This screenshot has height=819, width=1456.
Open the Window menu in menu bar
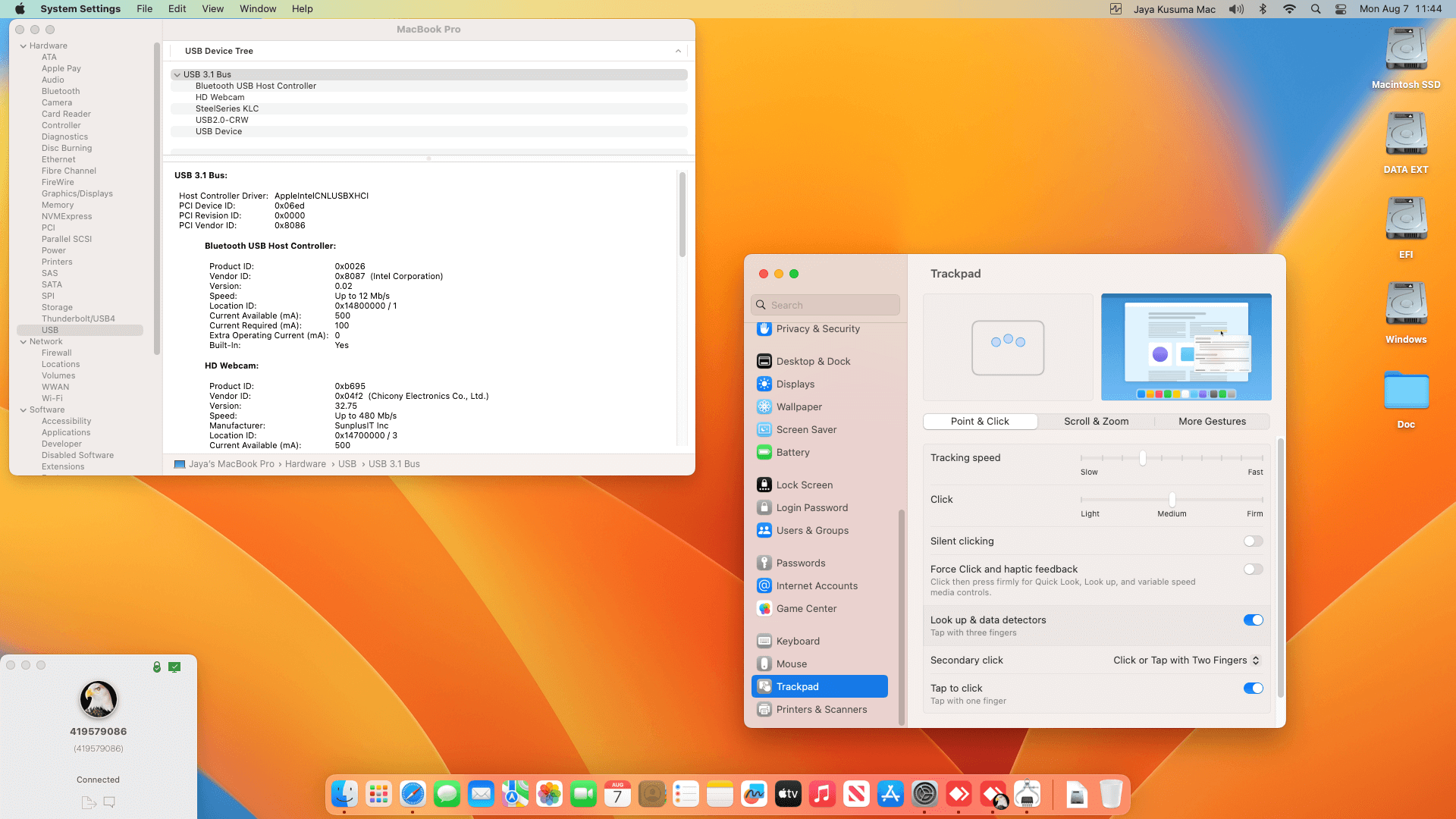pyautogui.click(x=258, y=9)
